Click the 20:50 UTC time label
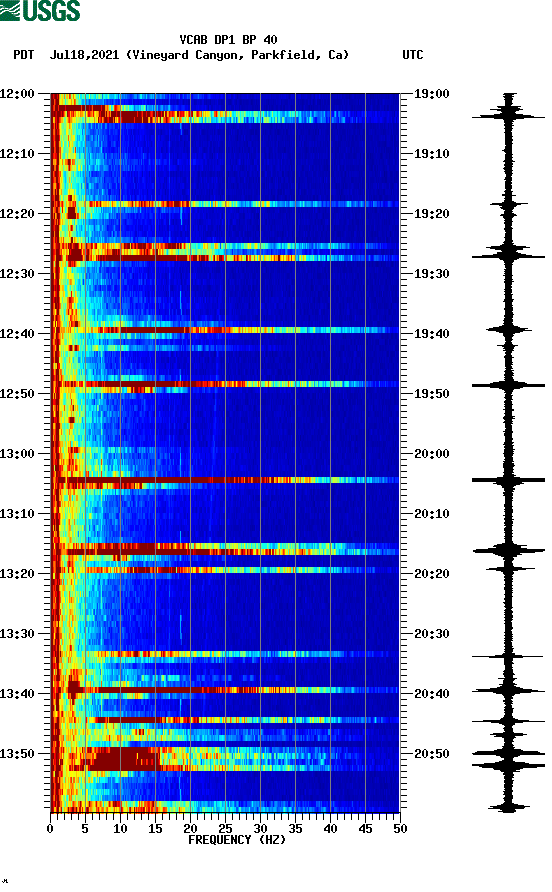This screenshot has width=552, height=892. [x=431, y=754]
